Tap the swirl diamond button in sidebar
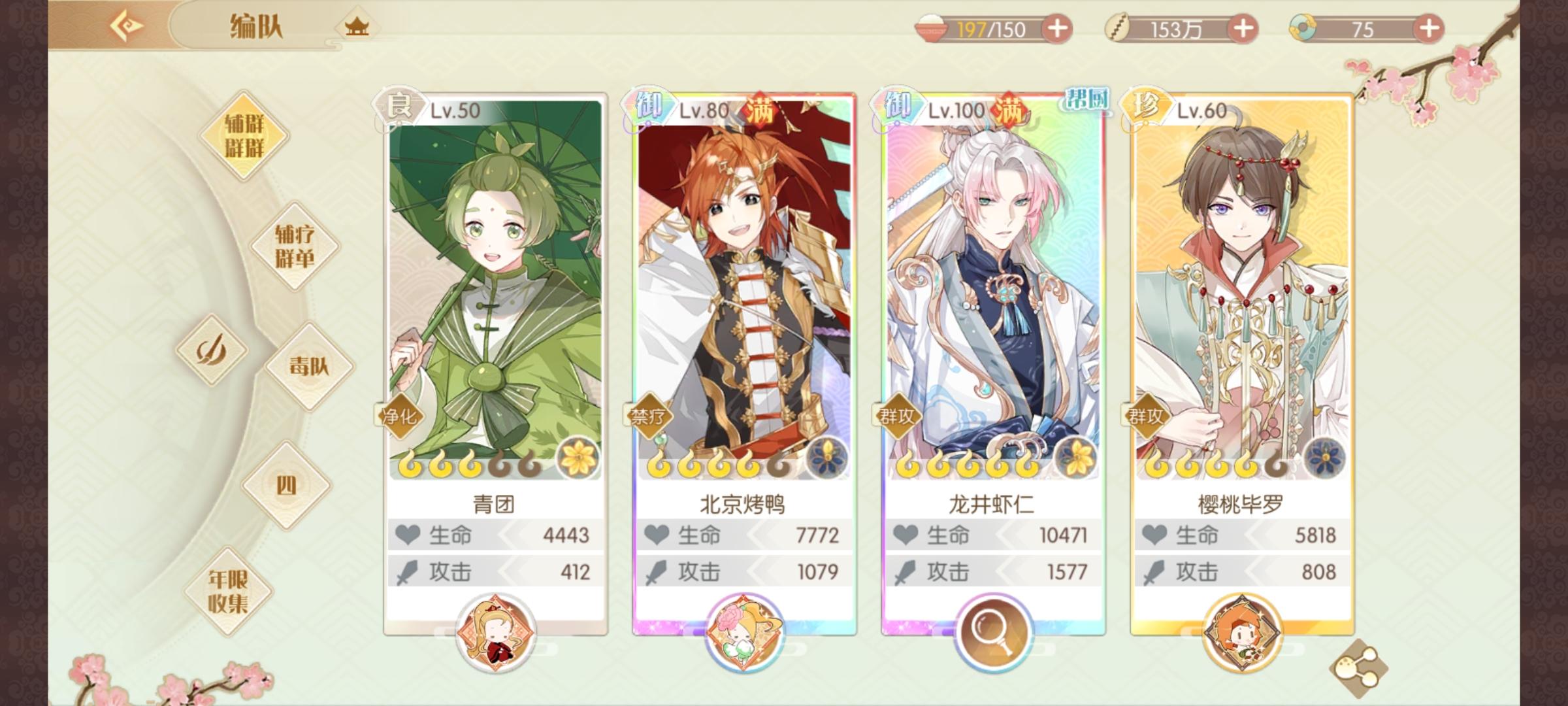Screen dimensions: 1568x706 tap(212, 350)
